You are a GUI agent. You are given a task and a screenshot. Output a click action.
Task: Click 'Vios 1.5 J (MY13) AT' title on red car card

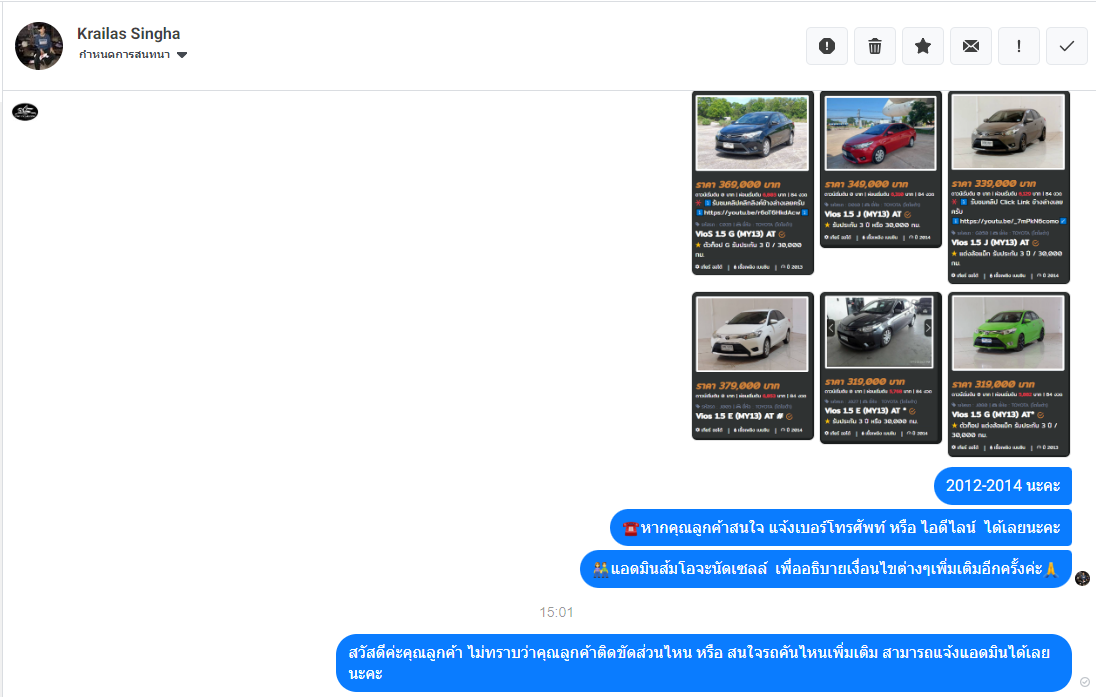(x=863, y=215)
